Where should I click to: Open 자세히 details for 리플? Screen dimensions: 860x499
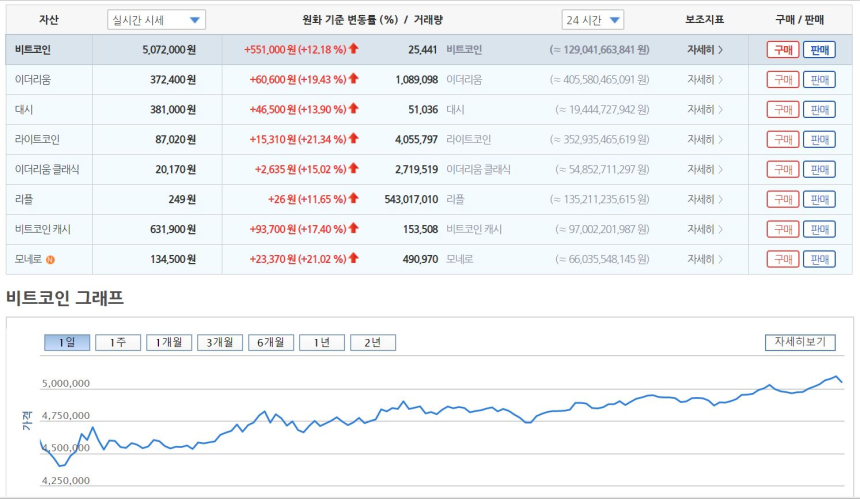[705, 199]
